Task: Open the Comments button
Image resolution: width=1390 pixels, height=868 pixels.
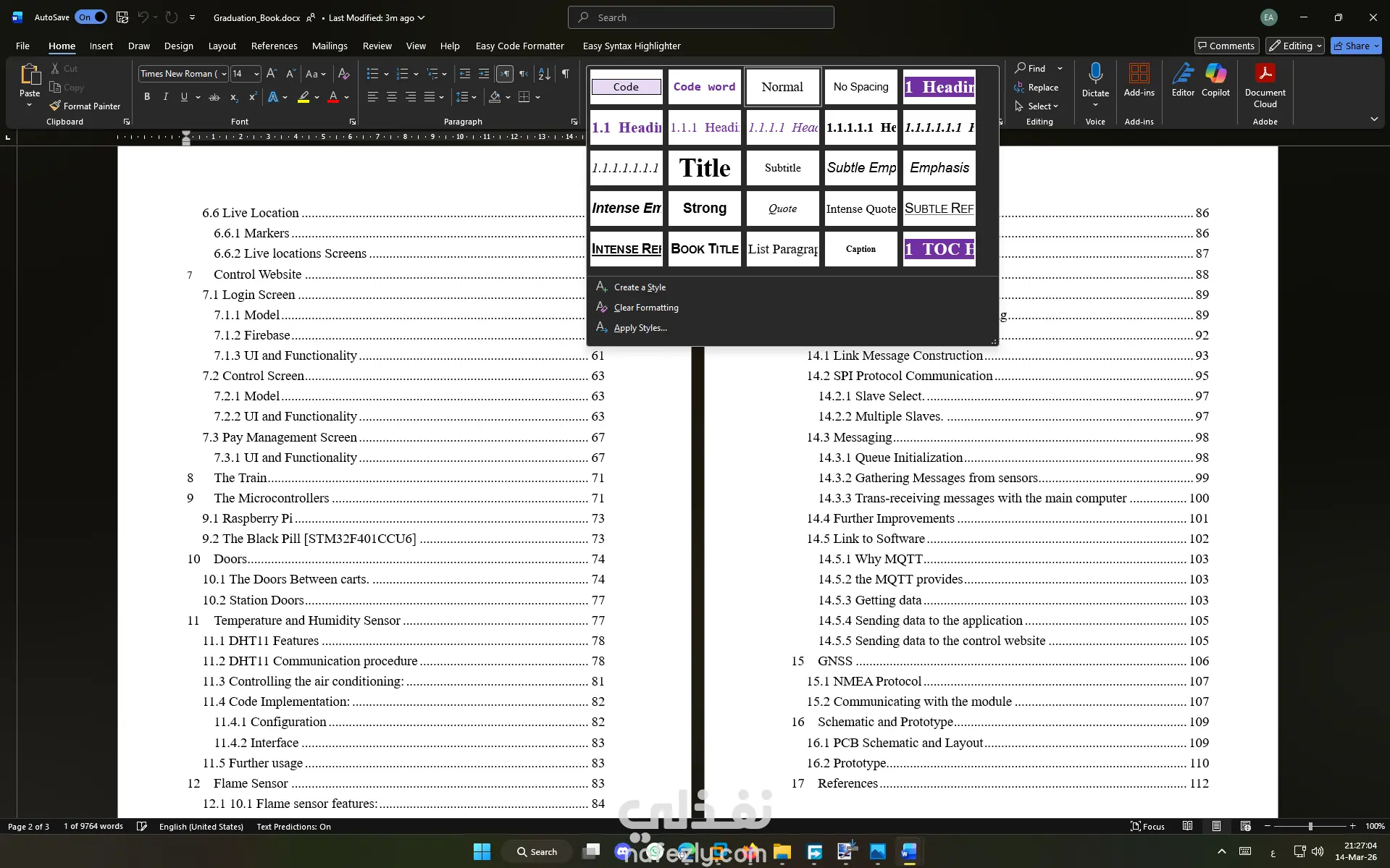Action: point(1226,46)
